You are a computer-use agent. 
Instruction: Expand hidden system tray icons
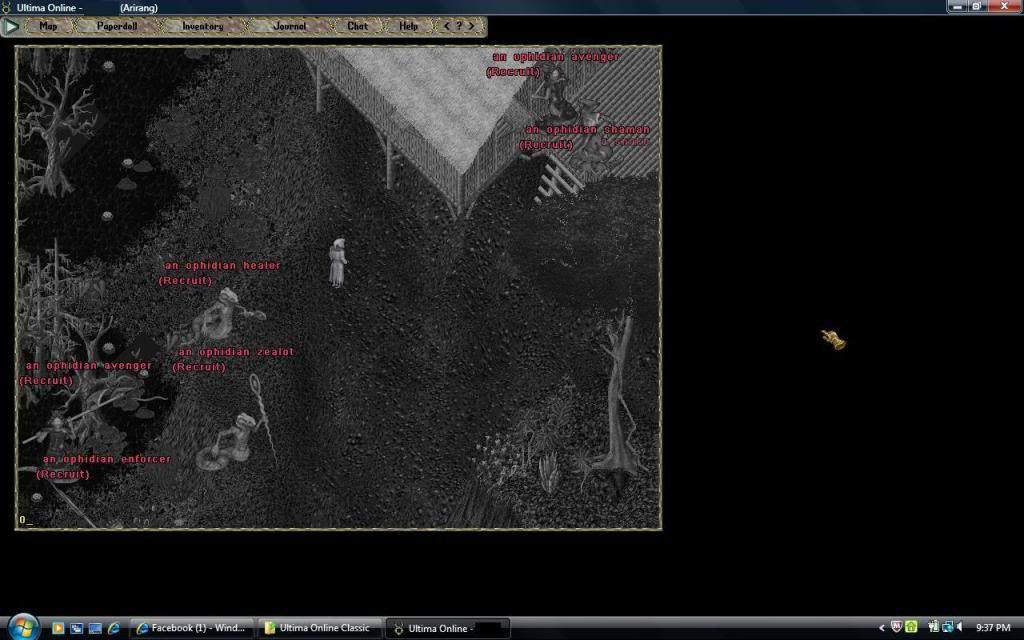881,628
